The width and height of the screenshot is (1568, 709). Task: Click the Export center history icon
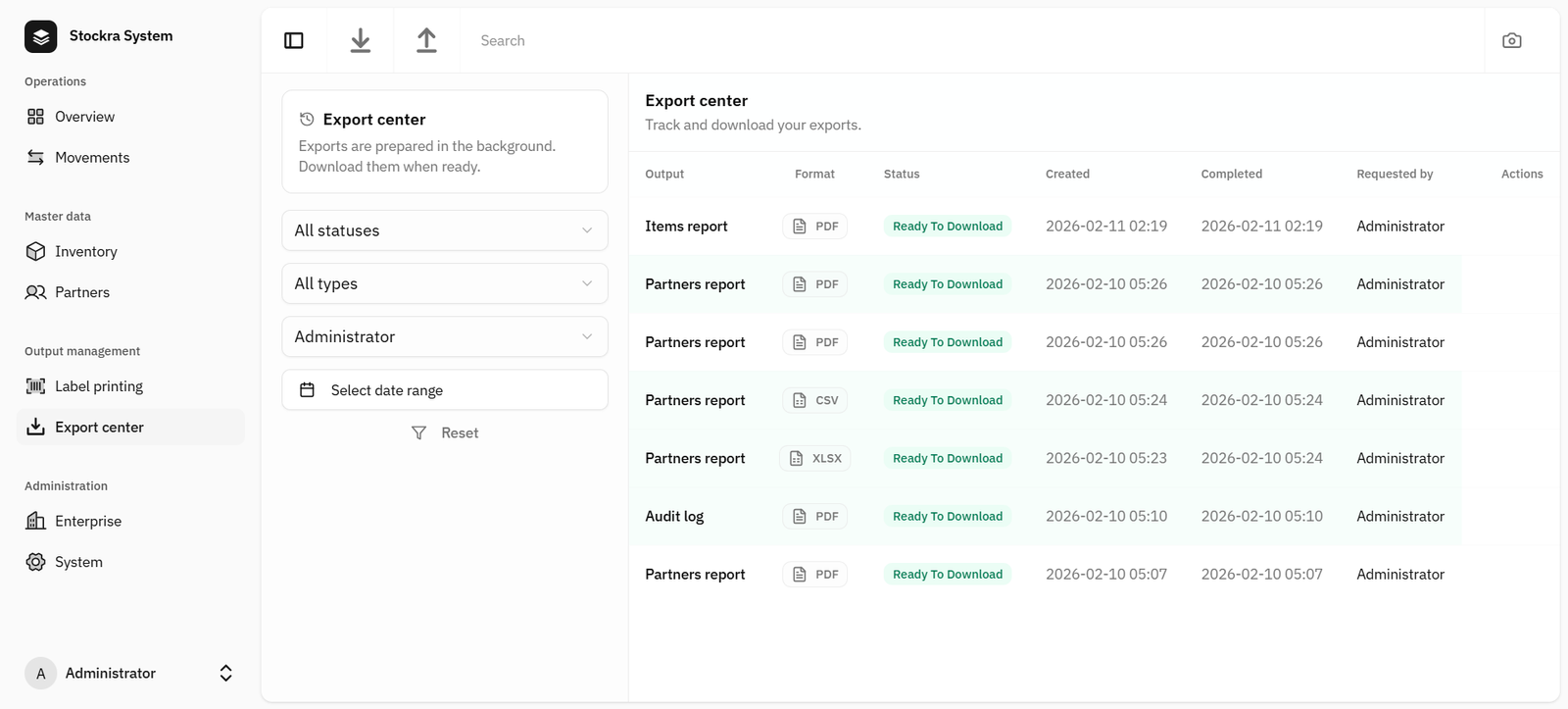[x=307, y=119]
